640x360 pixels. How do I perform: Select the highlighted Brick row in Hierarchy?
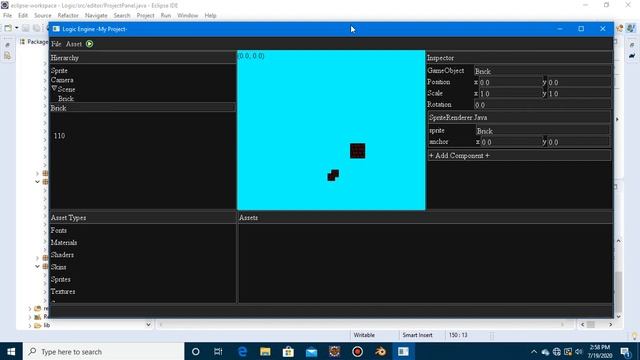[x=142, y=108]
